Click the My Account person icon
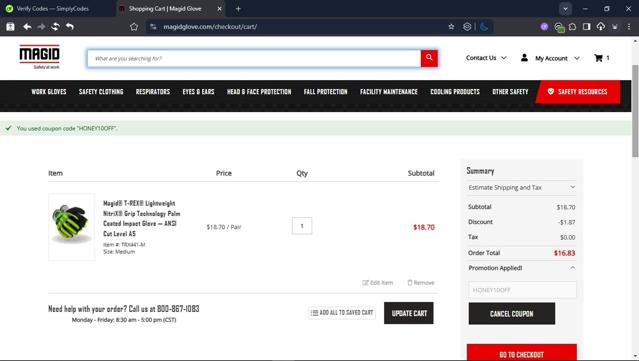The image size is (639, 361). tap(524, 57)
